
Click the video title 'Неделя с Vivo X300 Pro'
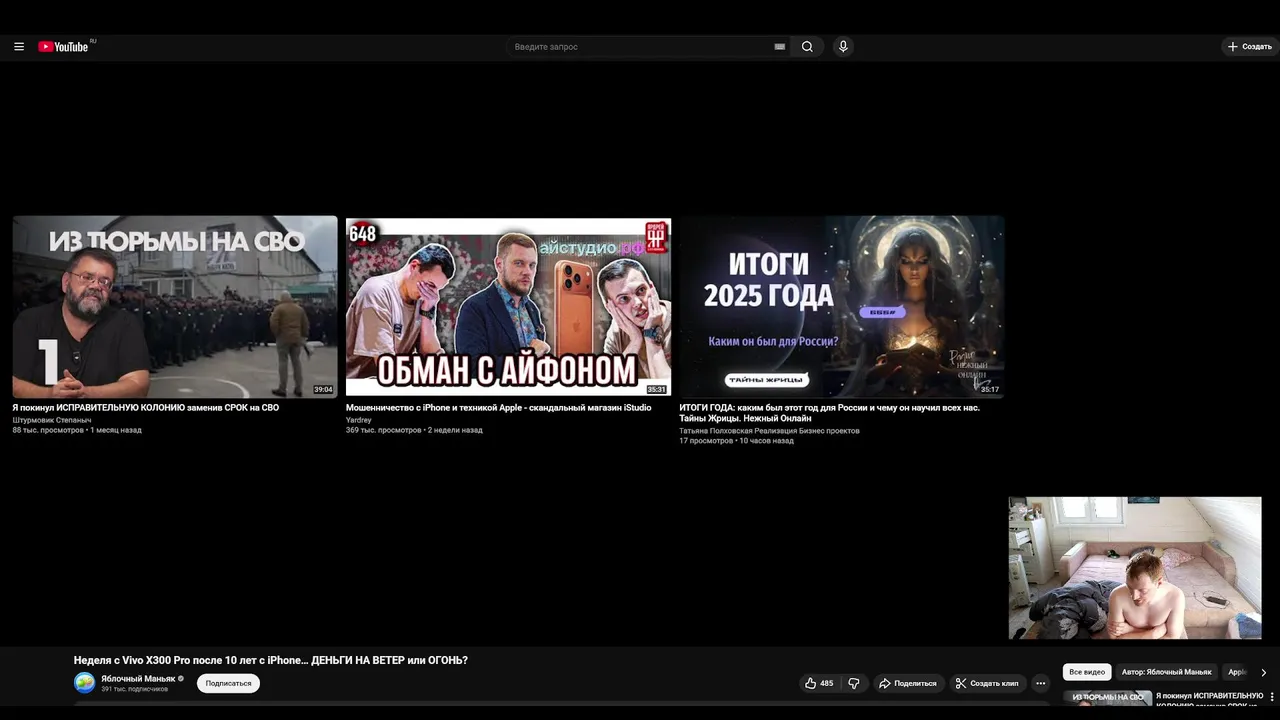tap(271, 660)
